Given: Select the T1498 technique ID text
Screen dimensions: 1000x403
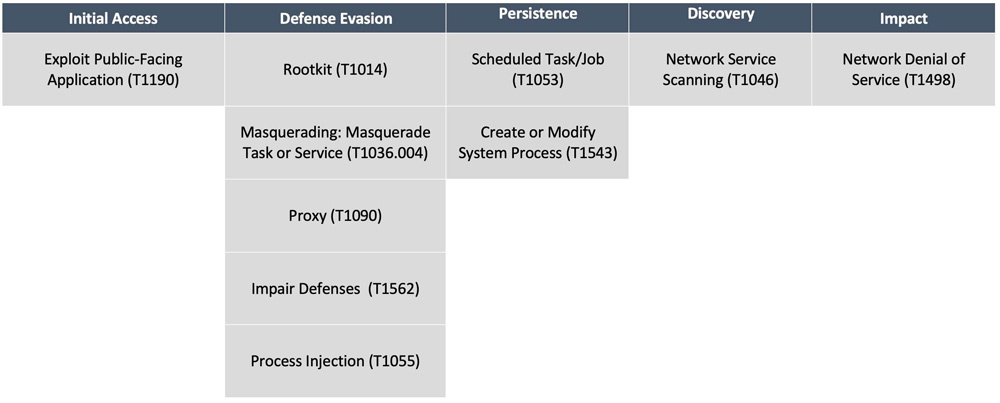Looking at the screenshot, I should [929, 80].
